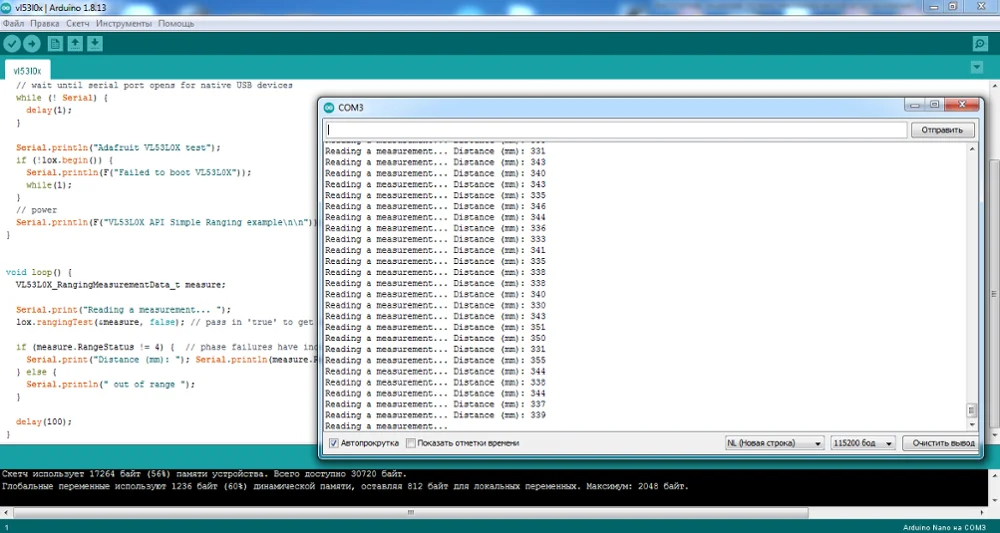This screenshot has width=1000, height=533.
Task: Click the last 'Reading a measurement...' line
Action: point(386,427)
